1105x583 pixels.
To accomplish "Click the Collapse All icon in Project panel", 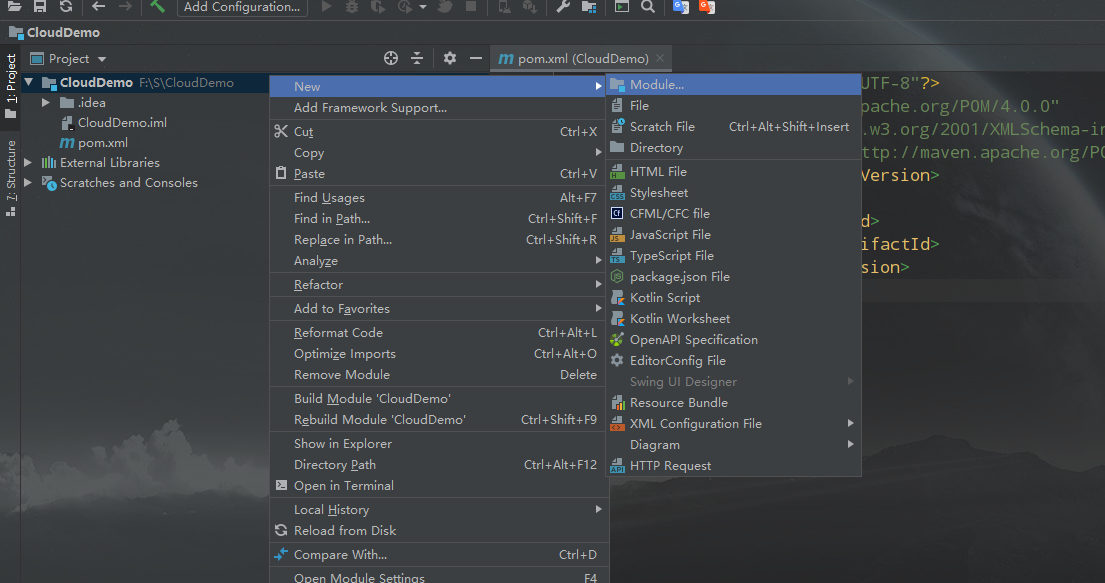I will point(417,59).
